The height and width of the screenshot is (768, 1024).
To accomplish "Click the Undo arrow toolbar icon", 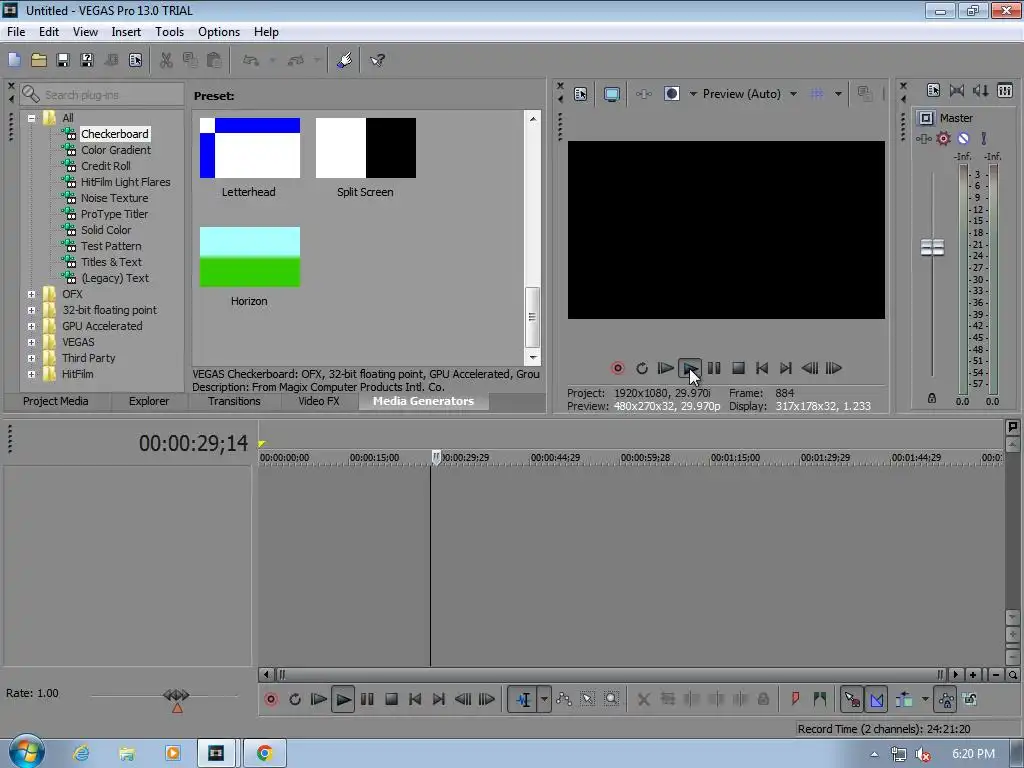I will pyautogui.click(x=251, y=61).
